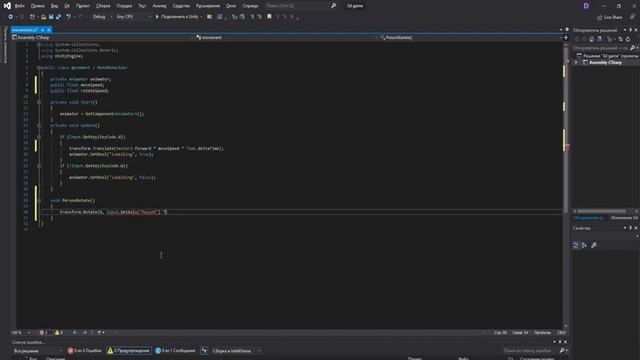Screen dimensions: 640x360
Task: Switch to the Git Changes bottom tab
Action: [x=624, y=218]
